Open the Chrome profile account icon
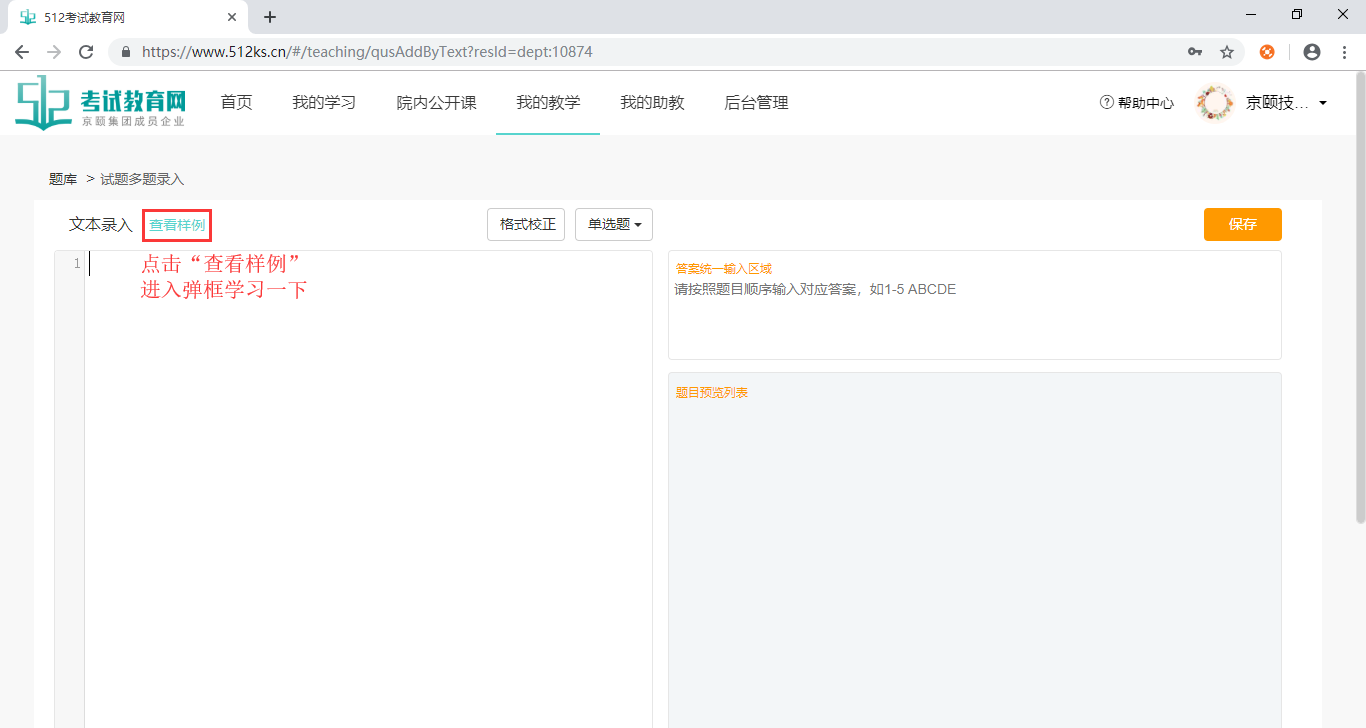 pos(1312,52)
